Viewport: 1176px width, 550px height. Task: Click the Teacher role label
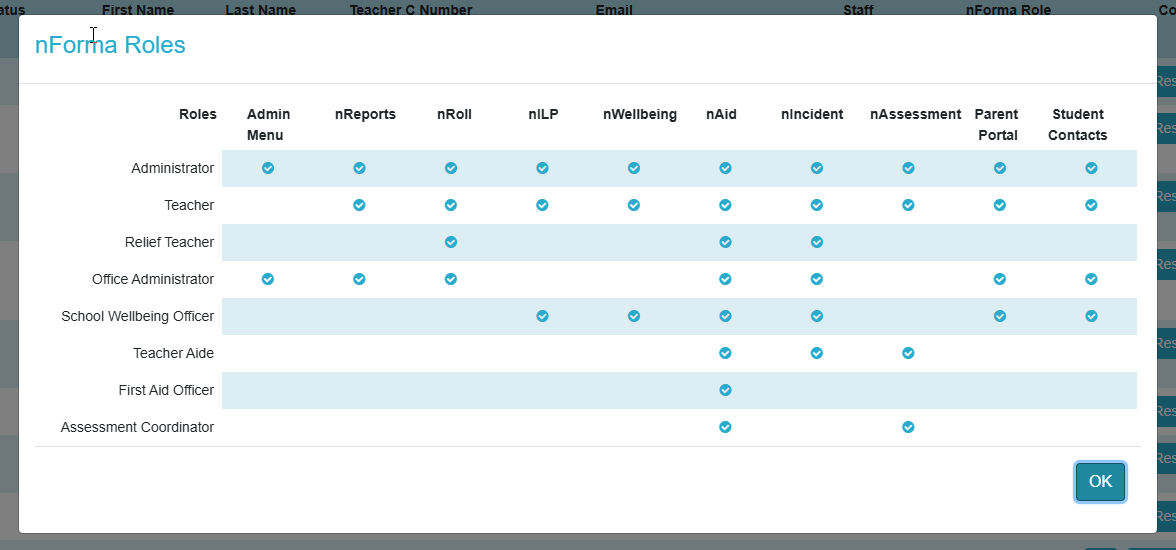[x=189, y=205]
